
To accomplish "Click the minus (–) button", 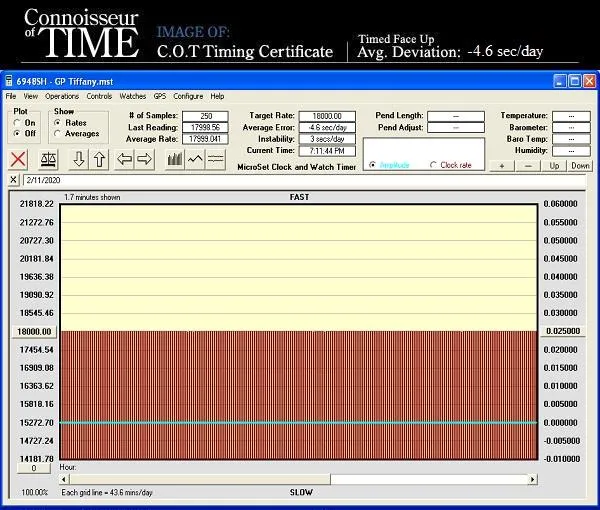I will click(x=528, y=166).
